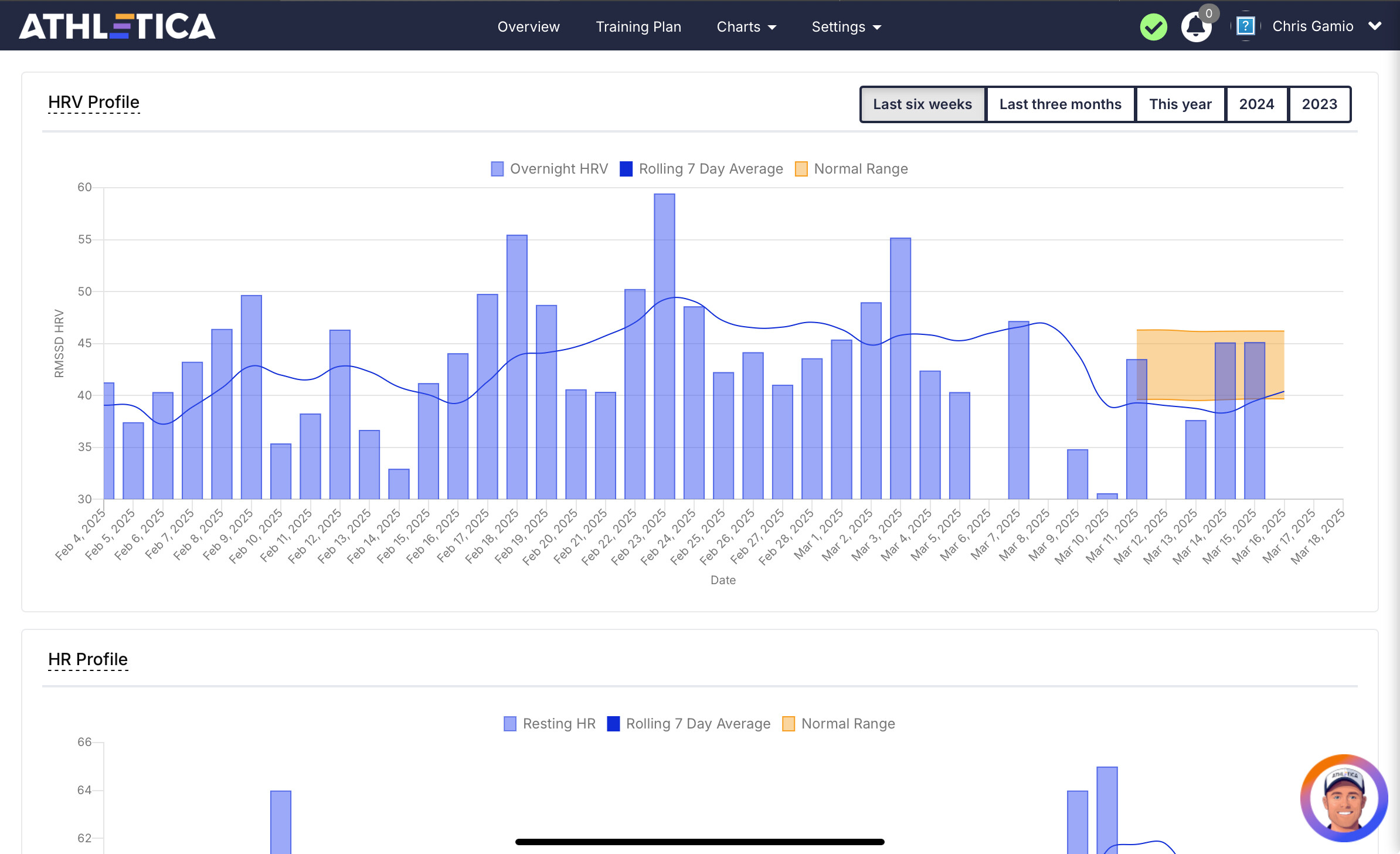Open the coach avatar chat bubble
Image resolution: width=1400 pixels, height=854 pixels.
click(1344, 798)
